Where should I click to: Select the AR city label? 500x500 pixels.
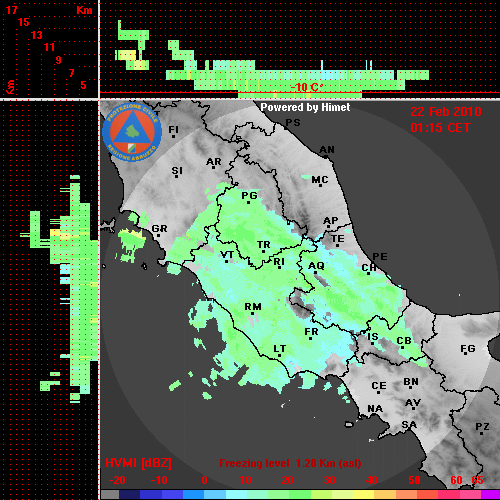214,162
